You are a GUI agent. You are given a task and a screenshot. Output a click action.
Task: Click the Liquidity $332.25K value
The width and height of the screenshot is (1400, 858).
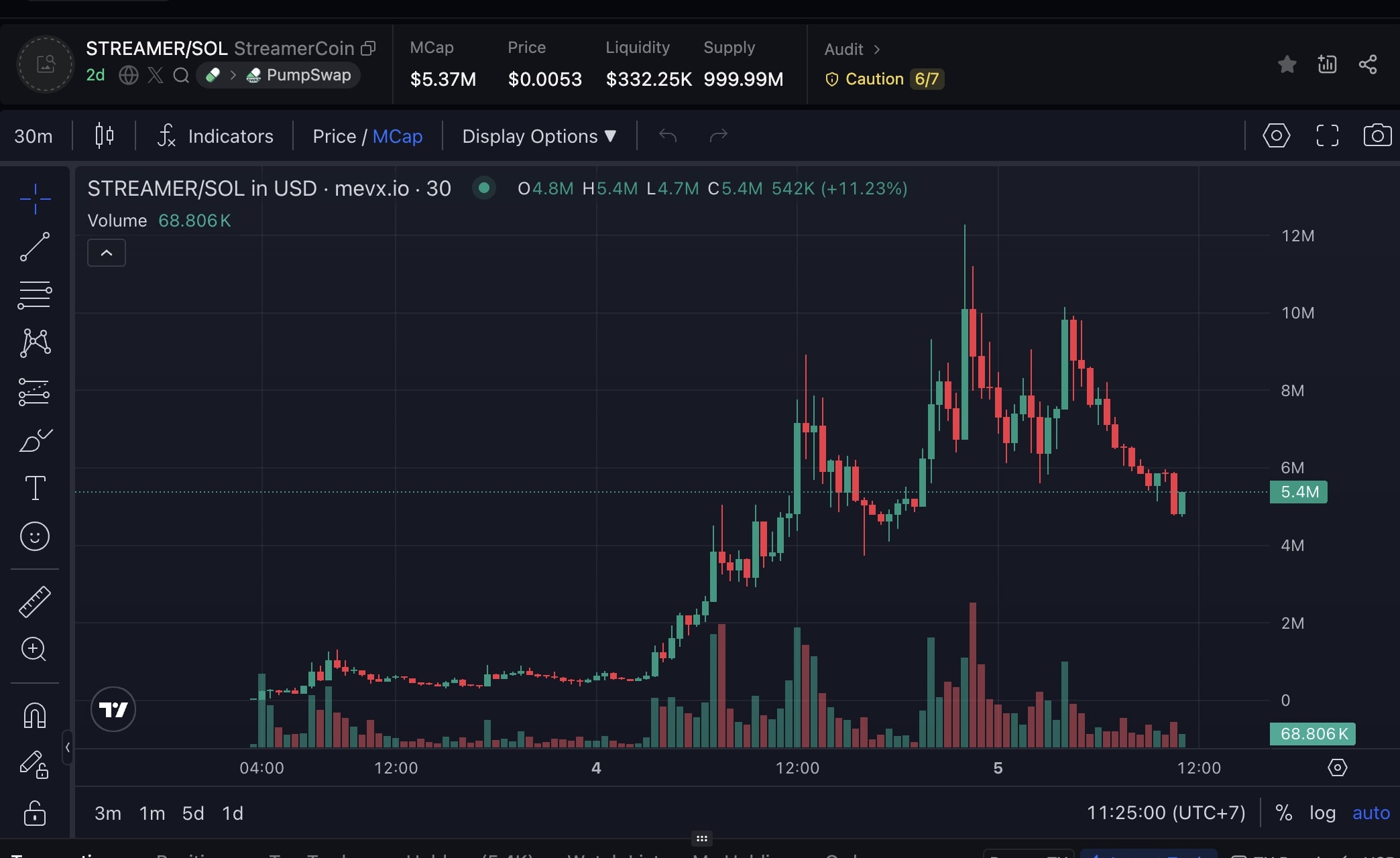pyautogui.click(x=648, y=79)
